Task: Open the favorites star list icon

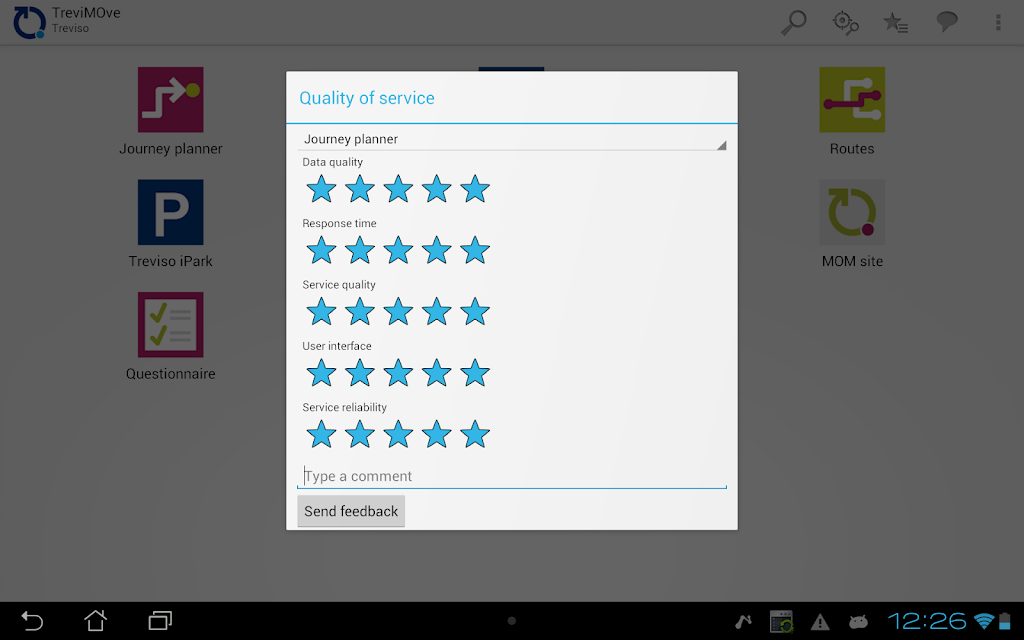Action: [895, 23]
